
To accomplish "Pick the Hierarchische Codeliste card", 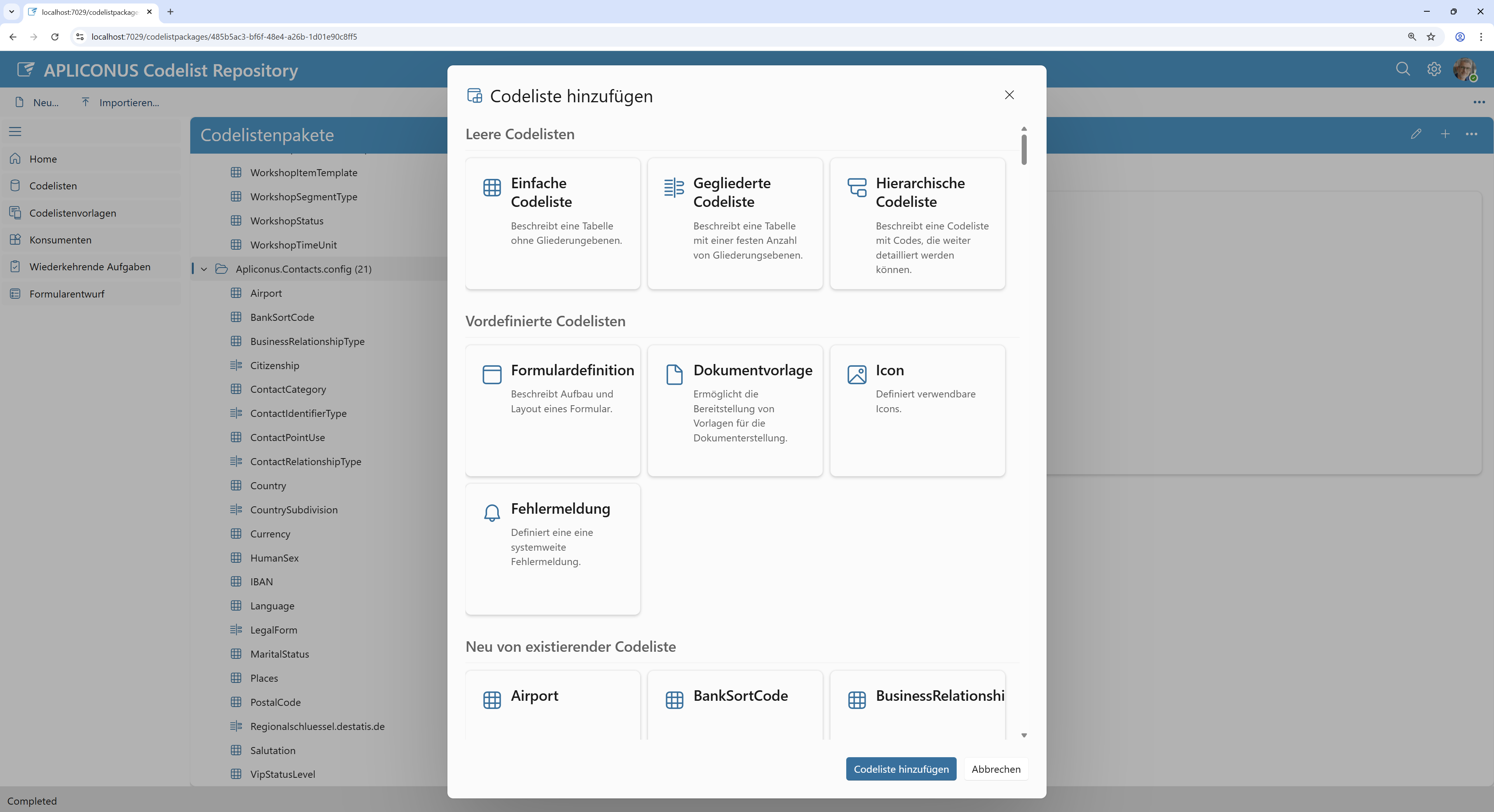I will [x=917, y=223].
